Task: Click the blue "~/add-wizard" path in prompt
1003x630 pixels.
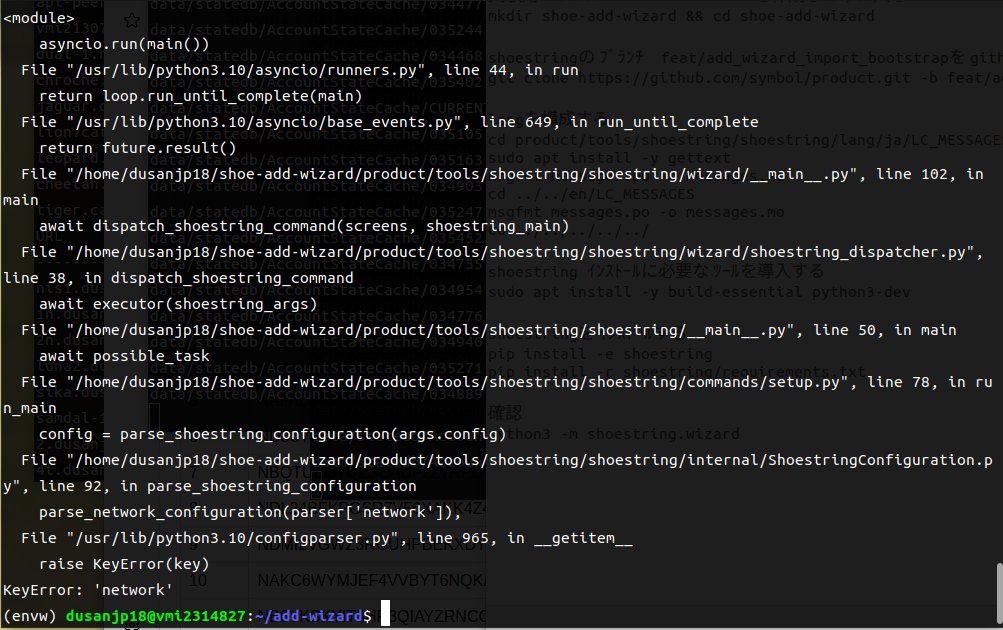Action: click(309, 616)
